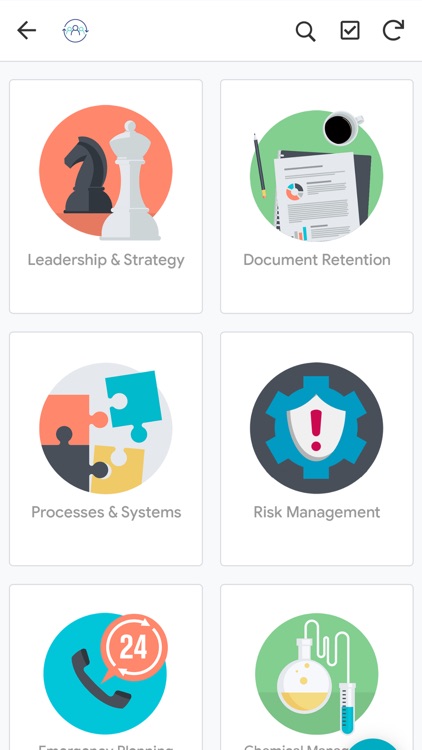
Task: Select Processes & Systems text
Action: (106, 512)
